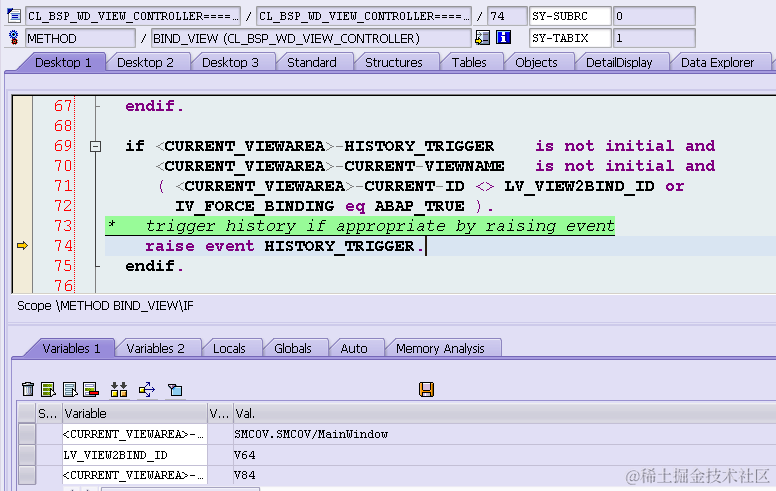Open the Data Explorer tab

[x=717, y=62]
